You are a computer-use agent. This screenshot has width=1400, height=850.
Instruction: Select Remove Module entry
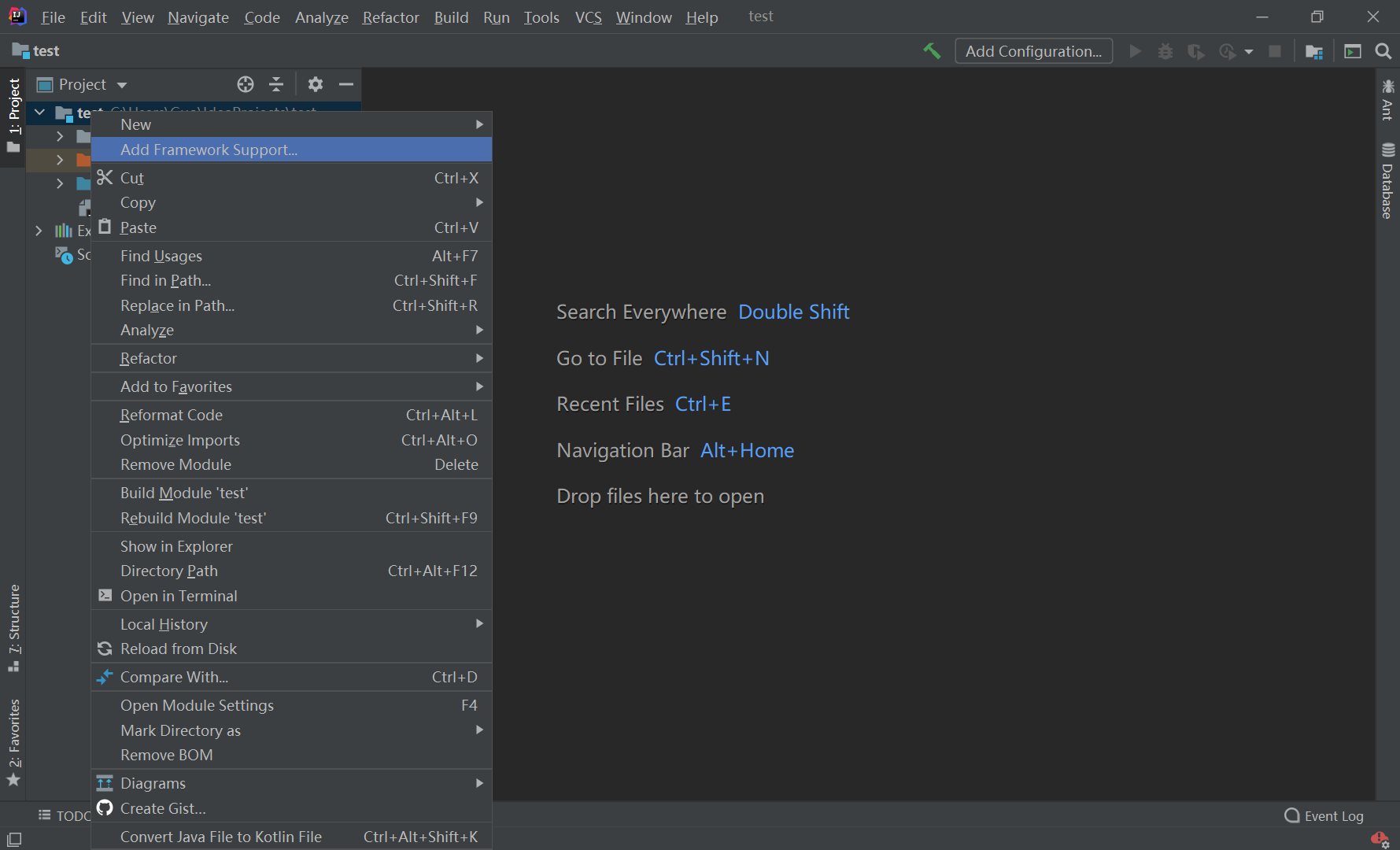[291, 464]
